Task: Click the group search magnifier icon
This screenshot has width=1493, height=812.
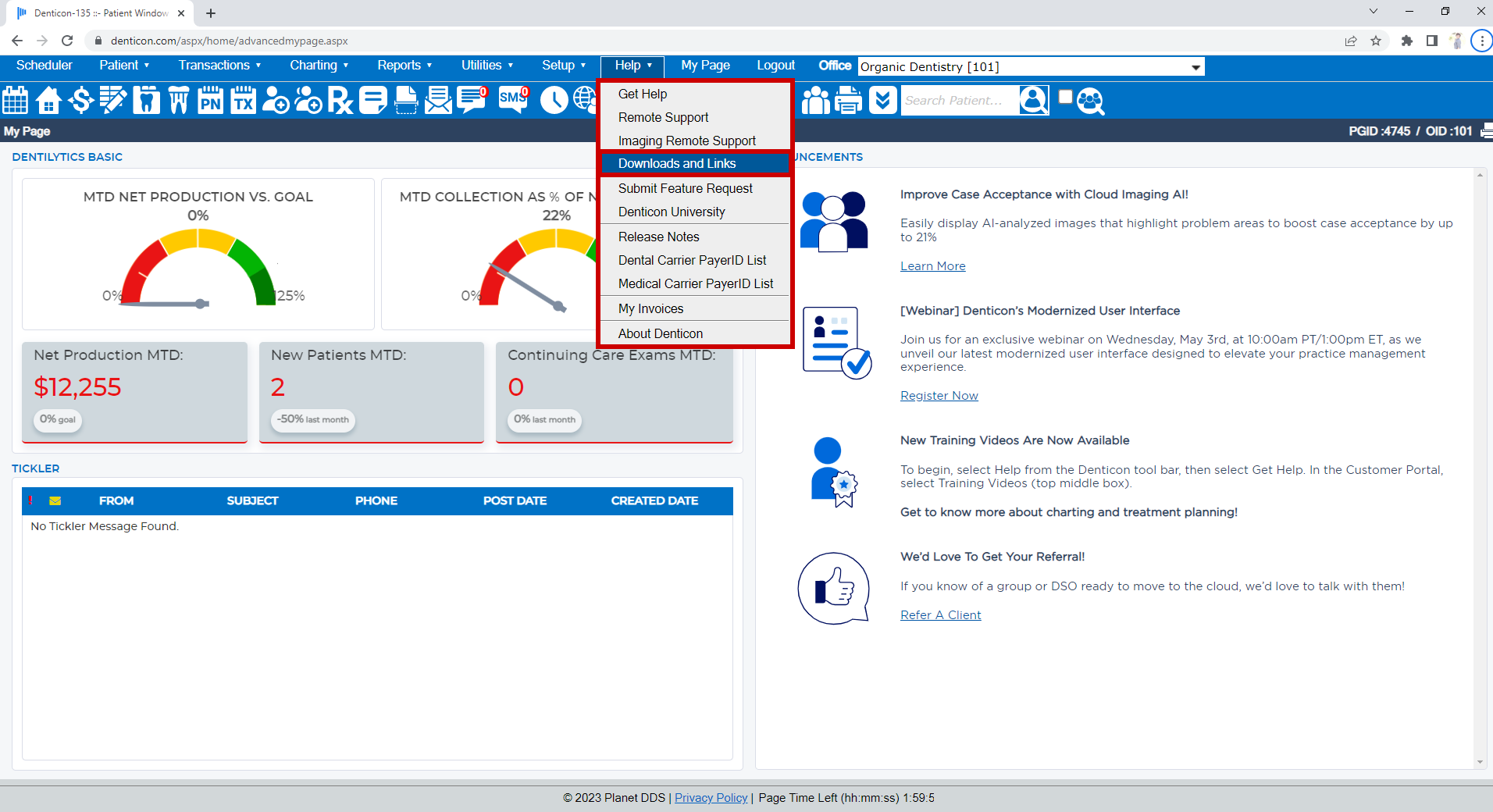Action: click(1091, 101)
